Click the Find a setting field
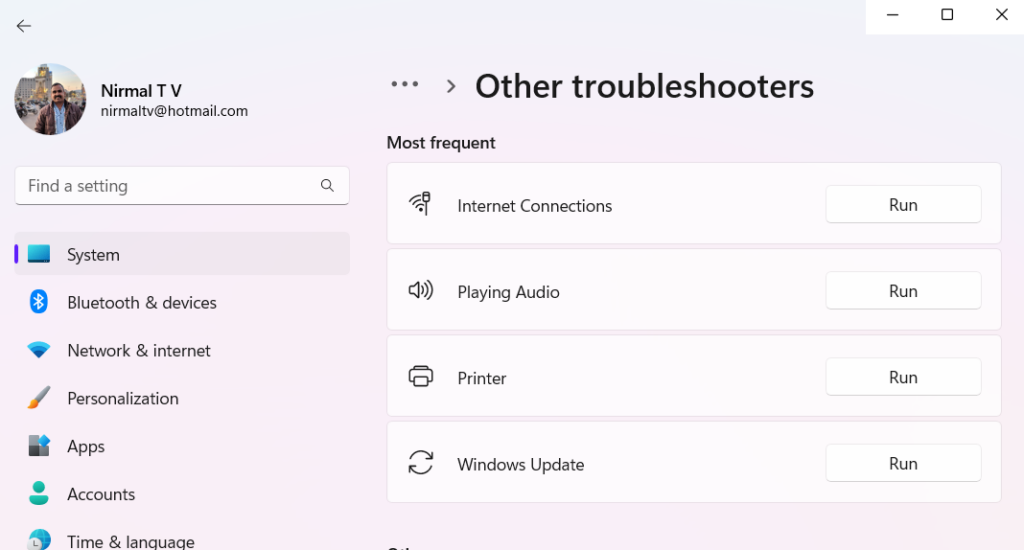1024x550 pixels. click(182, 186)
